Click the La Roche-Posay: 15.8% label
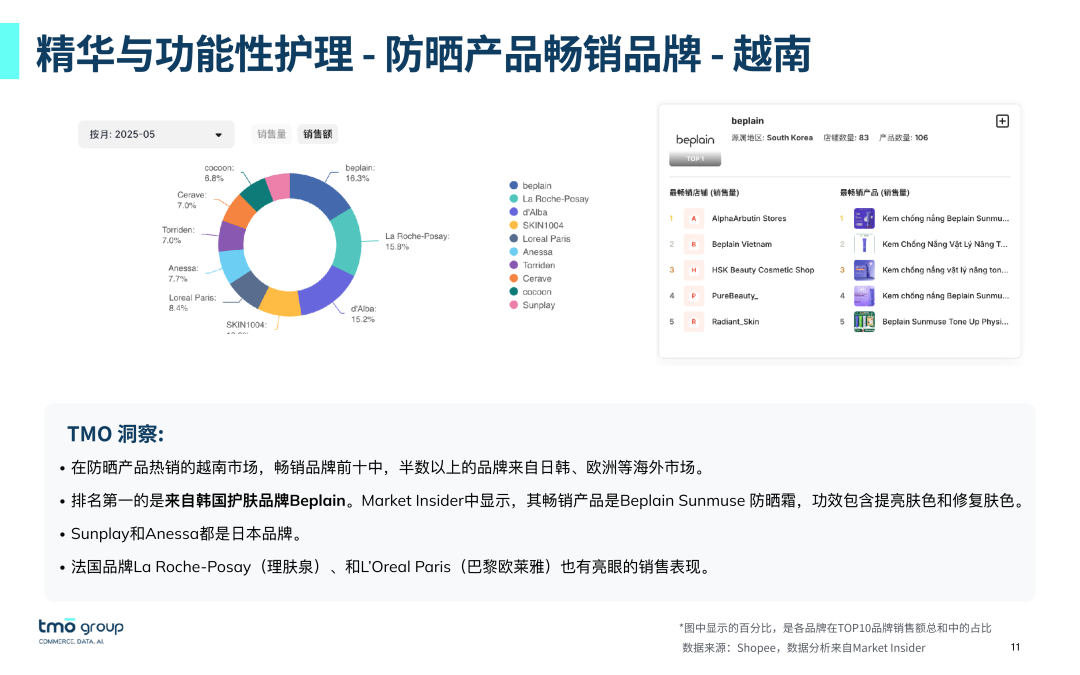The image size is (1080, 675). tap(417, 241)
